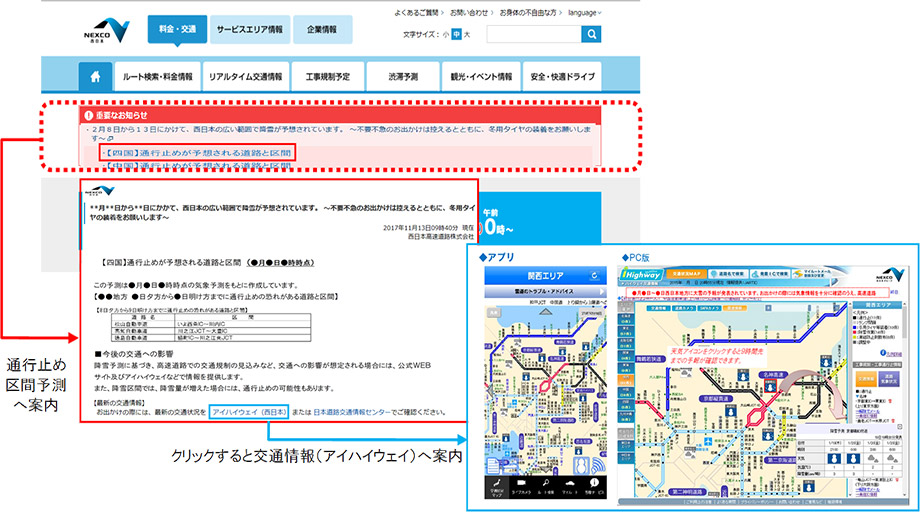Select the 企業情報 tab
Screen dimensions: 920x512
(x=322, y=29)
